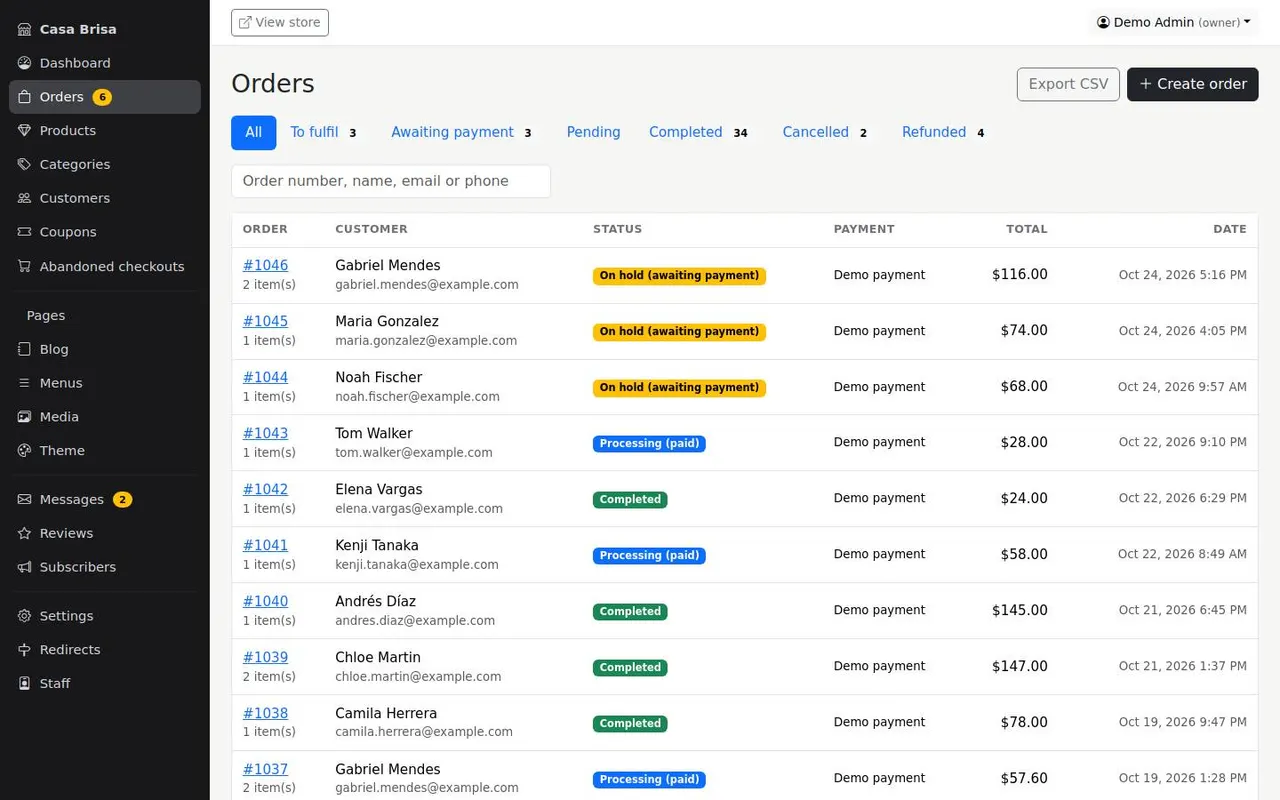Click the Processing (paid) badge for Kenji Tanaka
Image resolution: width=1280 pixels, height=800 pixels.
[x=649, y=555]
